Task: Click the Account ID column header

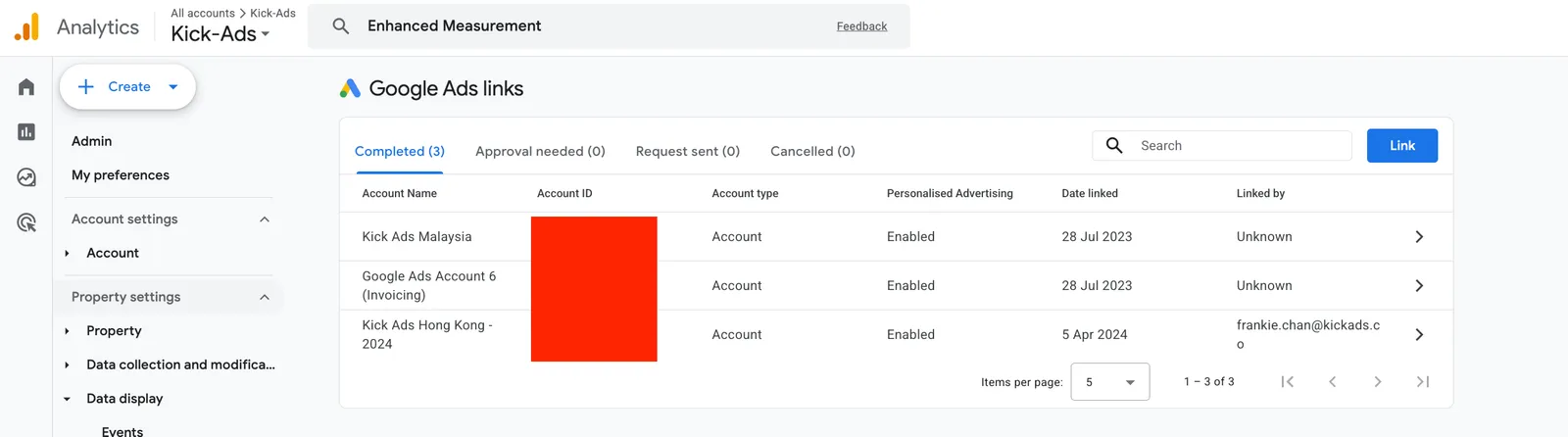Action: click(x=564, y=193)
